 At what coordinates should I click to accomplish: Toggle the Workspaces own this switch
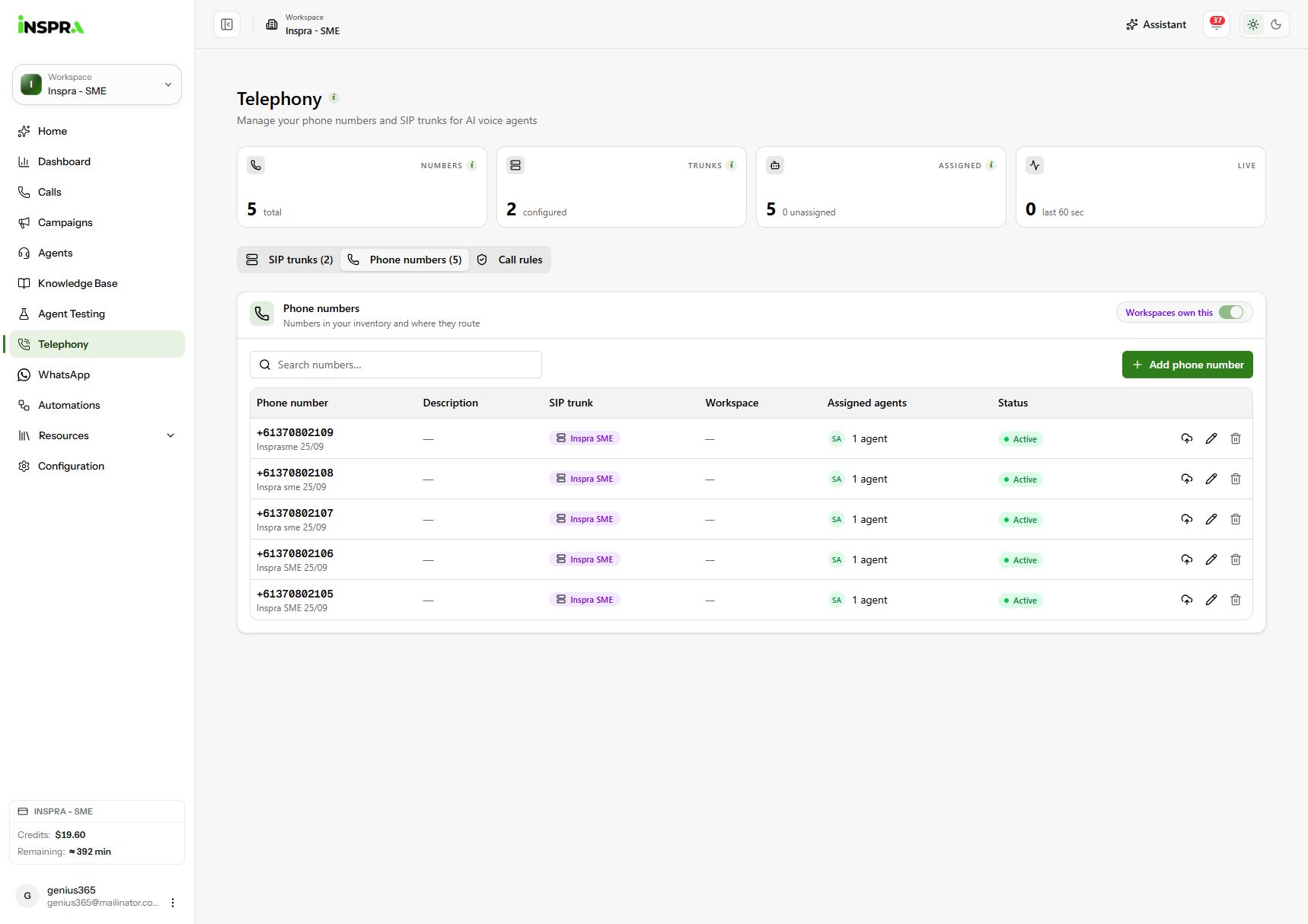click(1230, 312)
